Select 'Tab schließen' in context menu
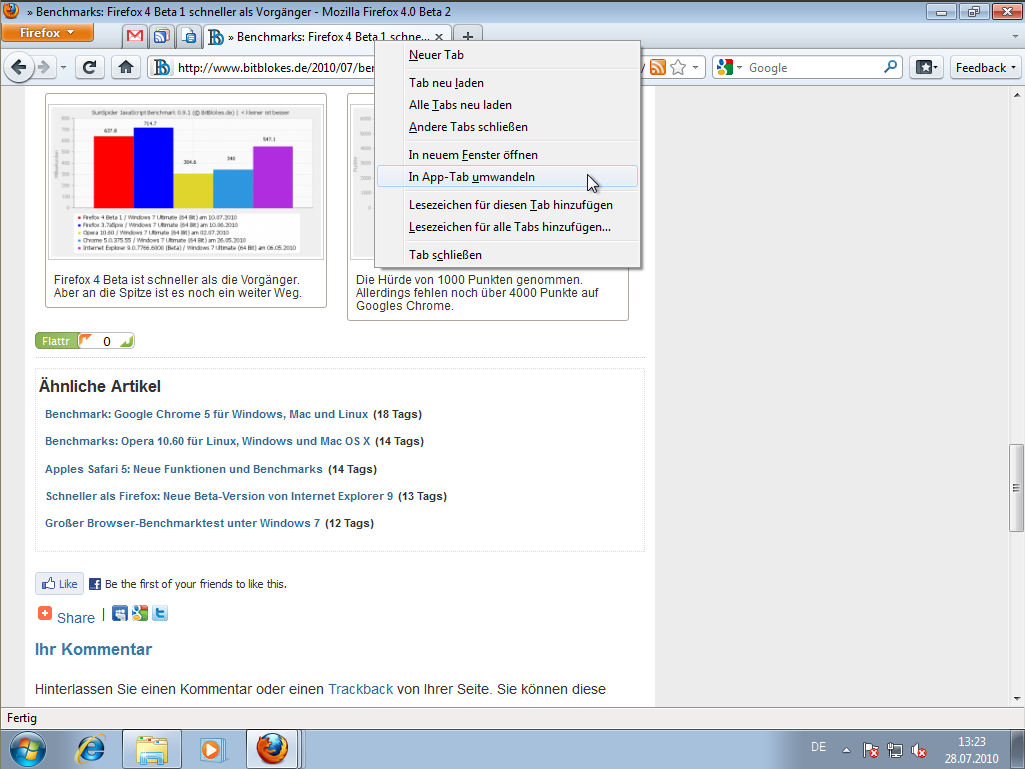This screenshot has height=769, width=1025. 507,255
